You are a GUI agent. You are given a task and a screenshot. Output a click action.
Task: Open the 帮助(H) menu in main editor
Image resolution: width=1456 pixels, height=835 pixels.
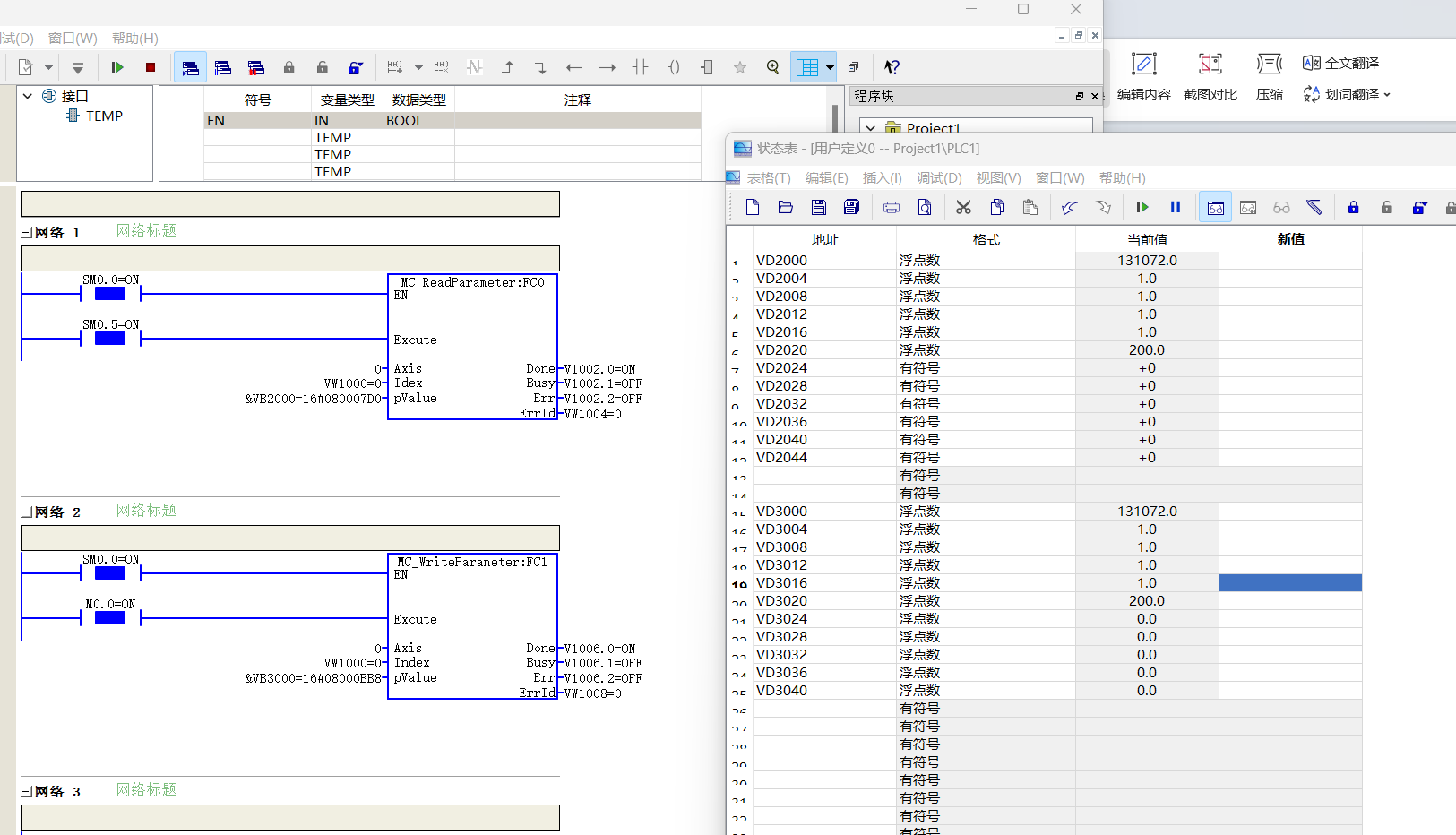click(135, 38)
